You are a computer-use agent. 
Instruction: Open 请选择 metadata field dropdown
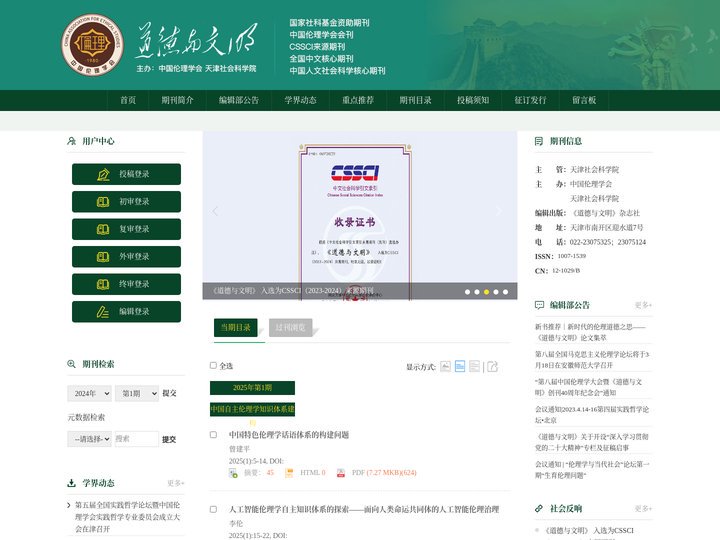click(90, 439)
